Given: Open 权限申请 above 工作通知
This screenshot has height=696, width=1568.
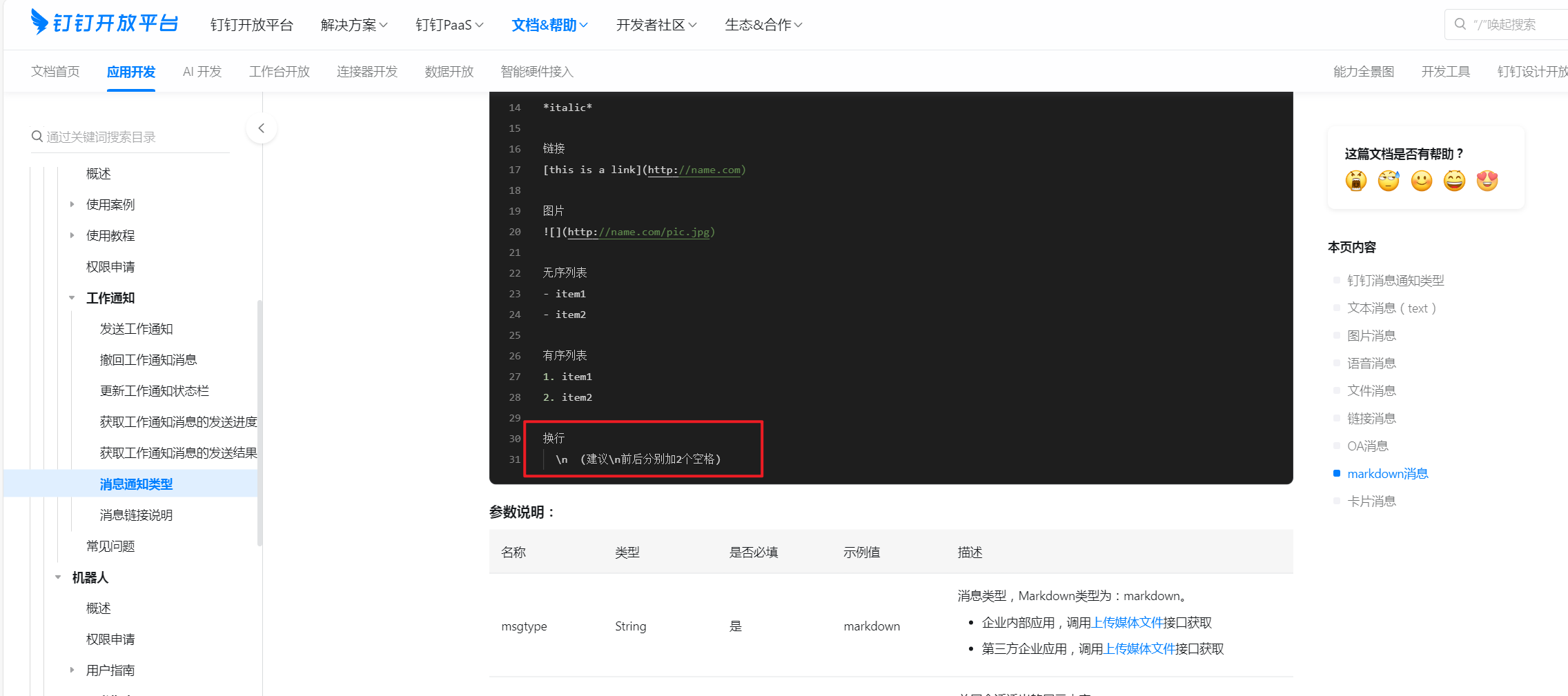Looking at the screenshot, I should click(x=110, y=266).
